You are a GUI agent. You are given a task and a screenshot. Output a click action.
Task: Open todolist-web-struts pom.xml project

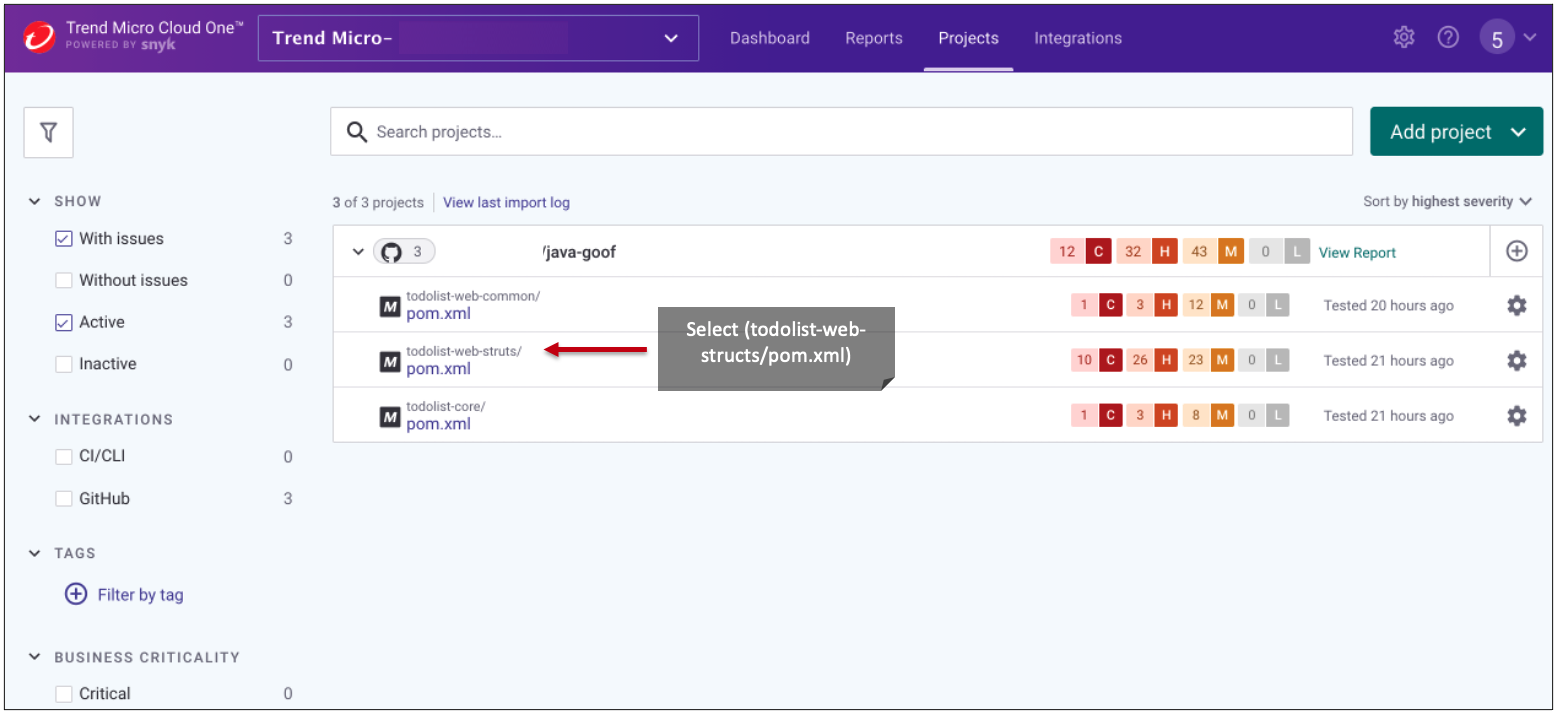438,369
